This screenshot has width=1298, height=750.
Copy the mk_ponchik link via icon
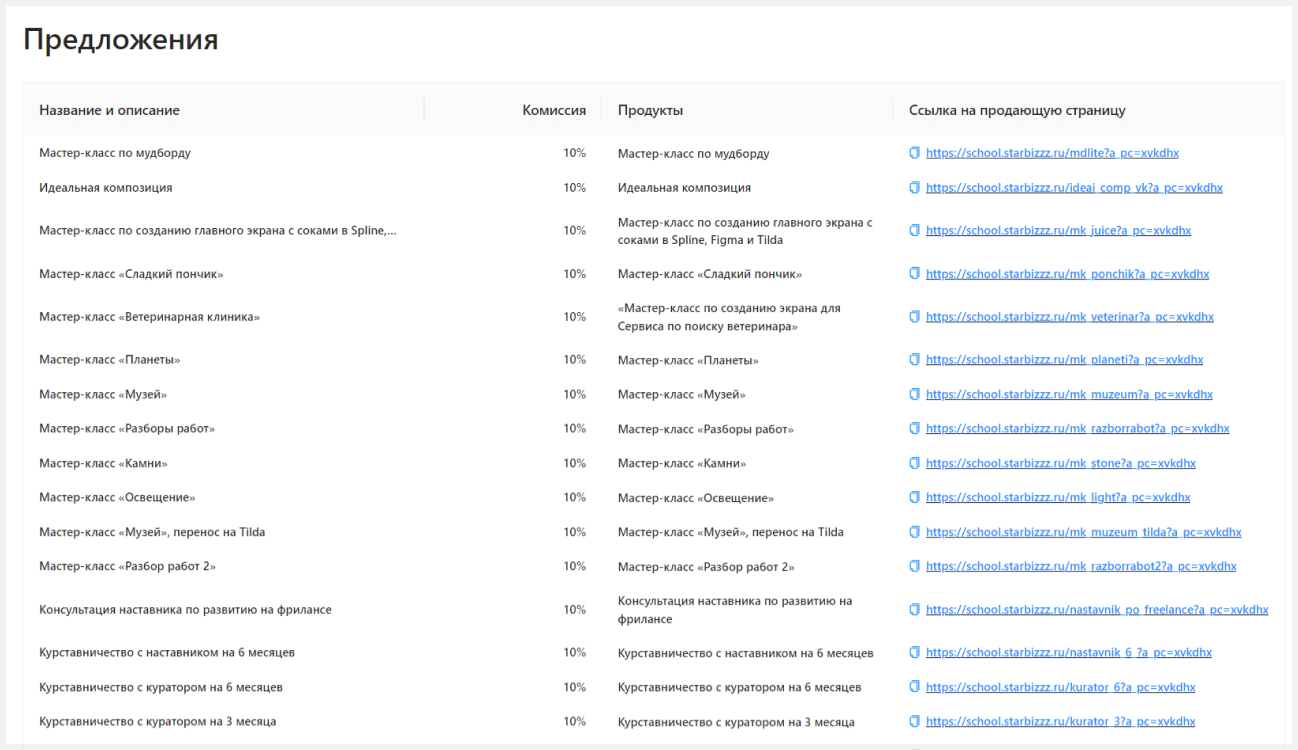point(914,274)
